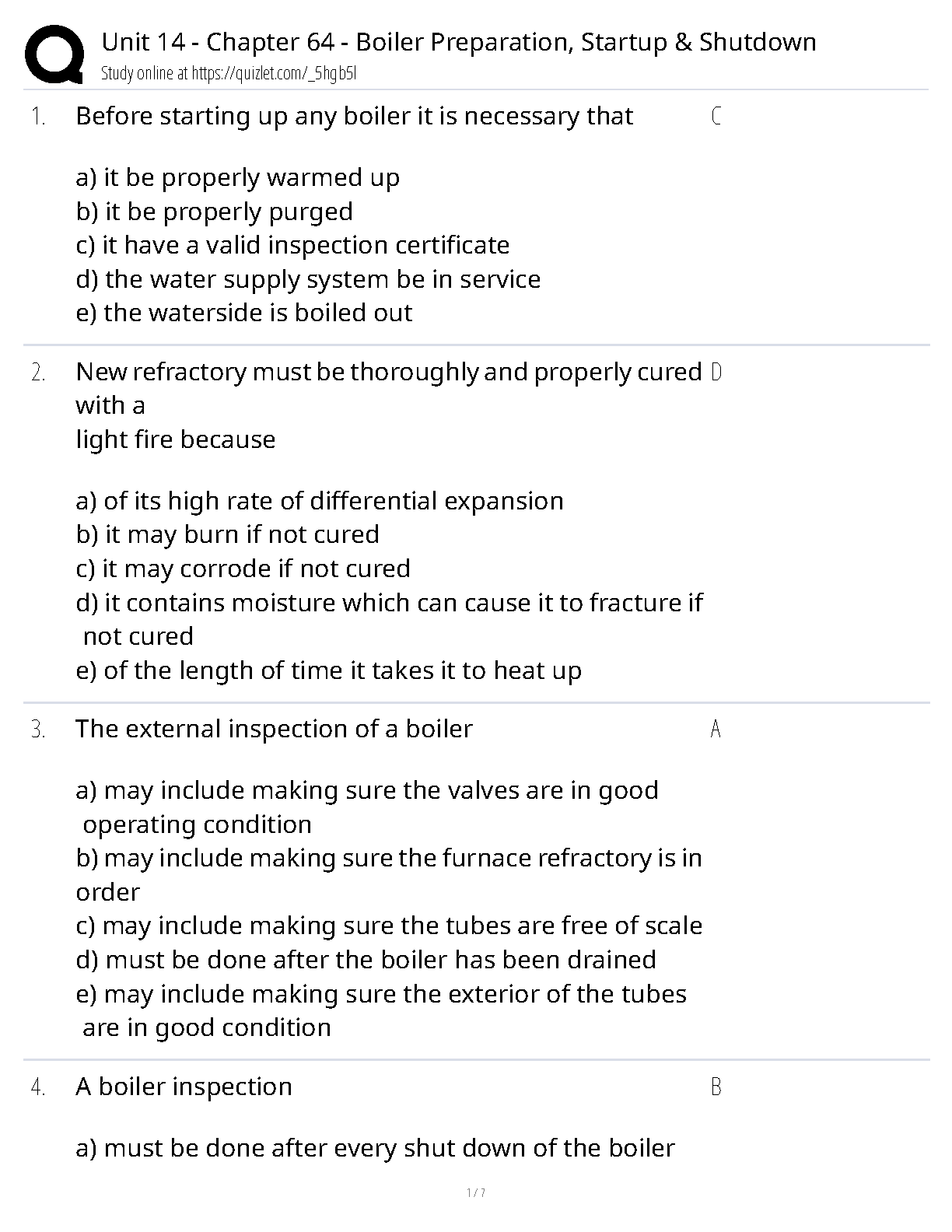The height and width of the screenshot is (1232, 952).
Task: Choose c) tubes are free of scale option
Action: (x=389, y=926)
